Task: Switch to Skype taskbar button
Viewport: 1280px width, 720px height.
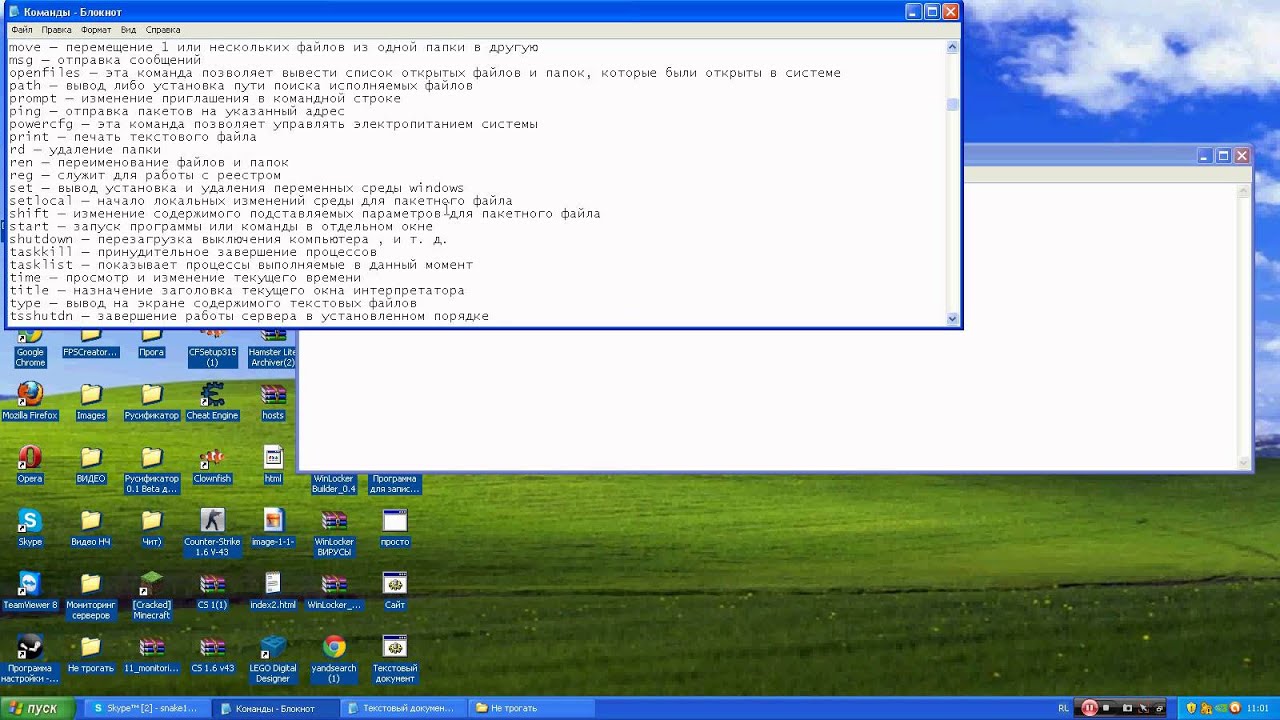Action: pyautogui.click(x=145, y=708)
